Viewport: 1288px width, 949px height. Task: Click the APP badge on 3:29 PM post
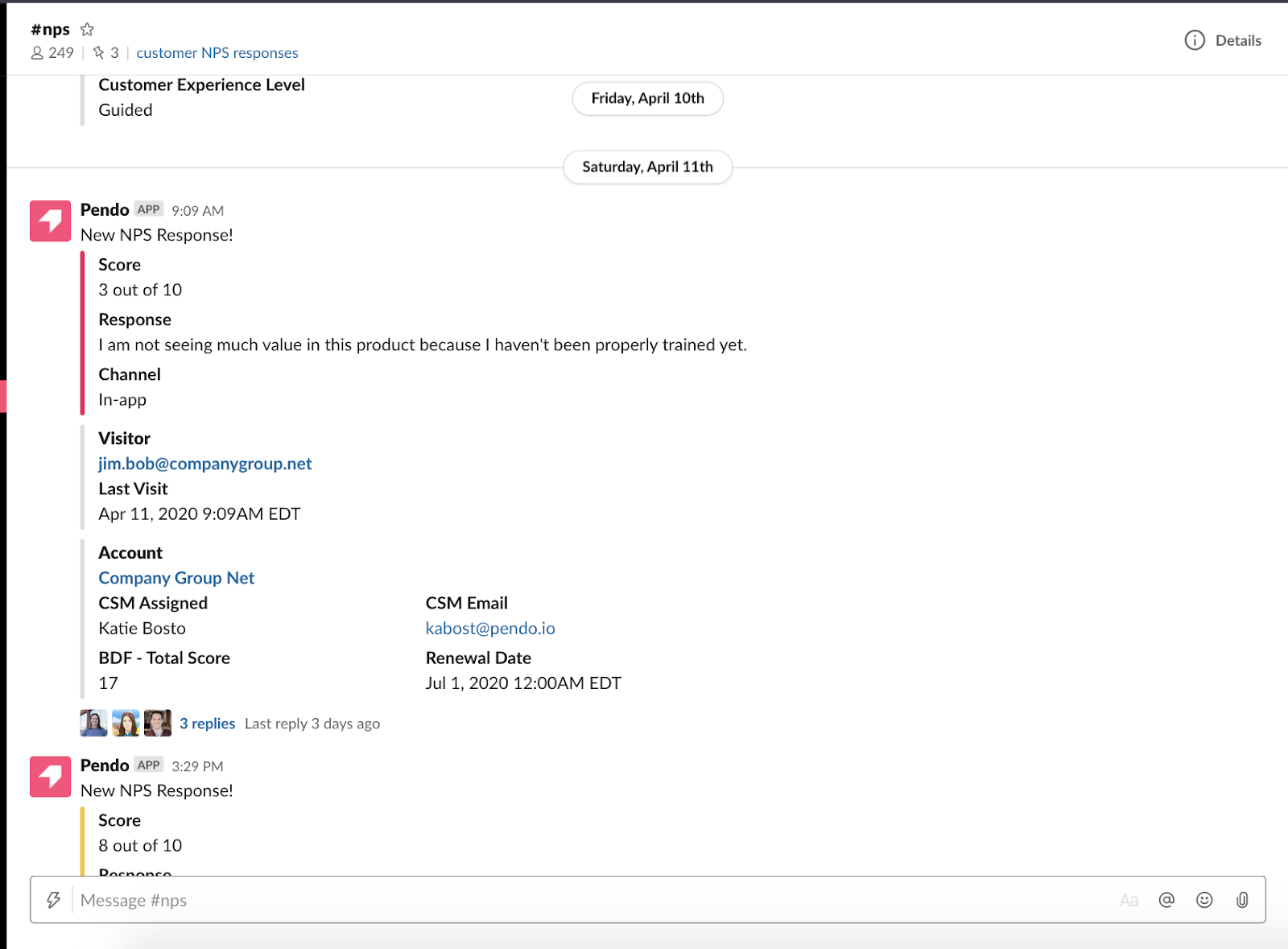tap(149, 765)
